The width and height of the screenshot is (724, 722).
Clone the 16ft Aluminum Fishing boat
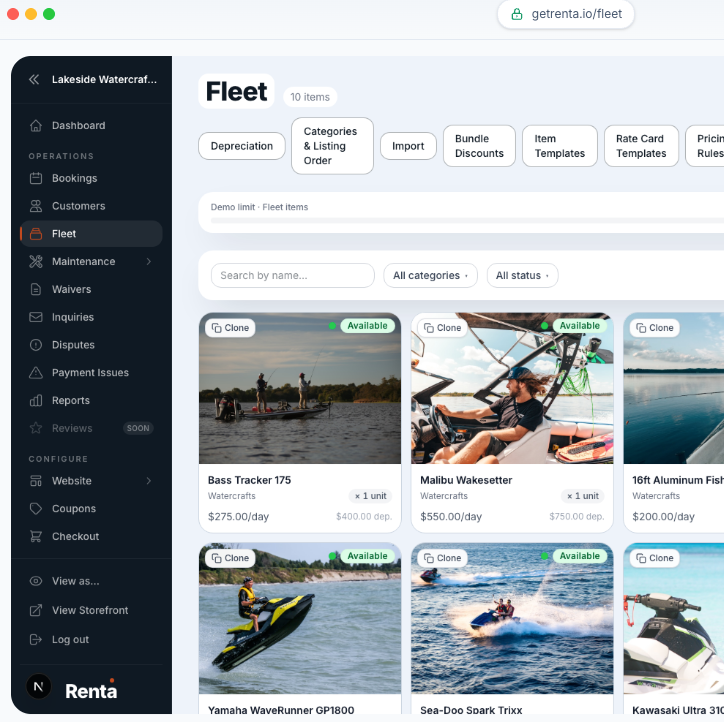655,328
